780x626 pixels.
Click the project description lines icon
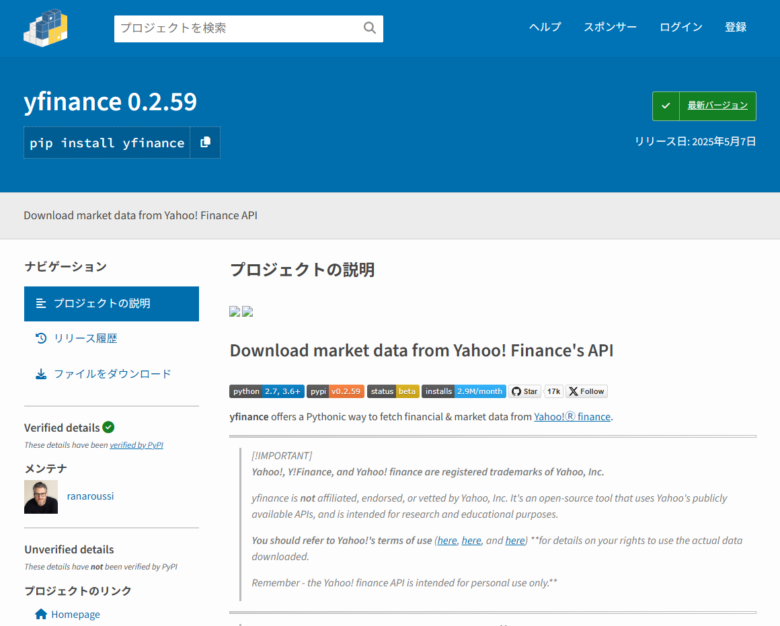click(41, 303)
